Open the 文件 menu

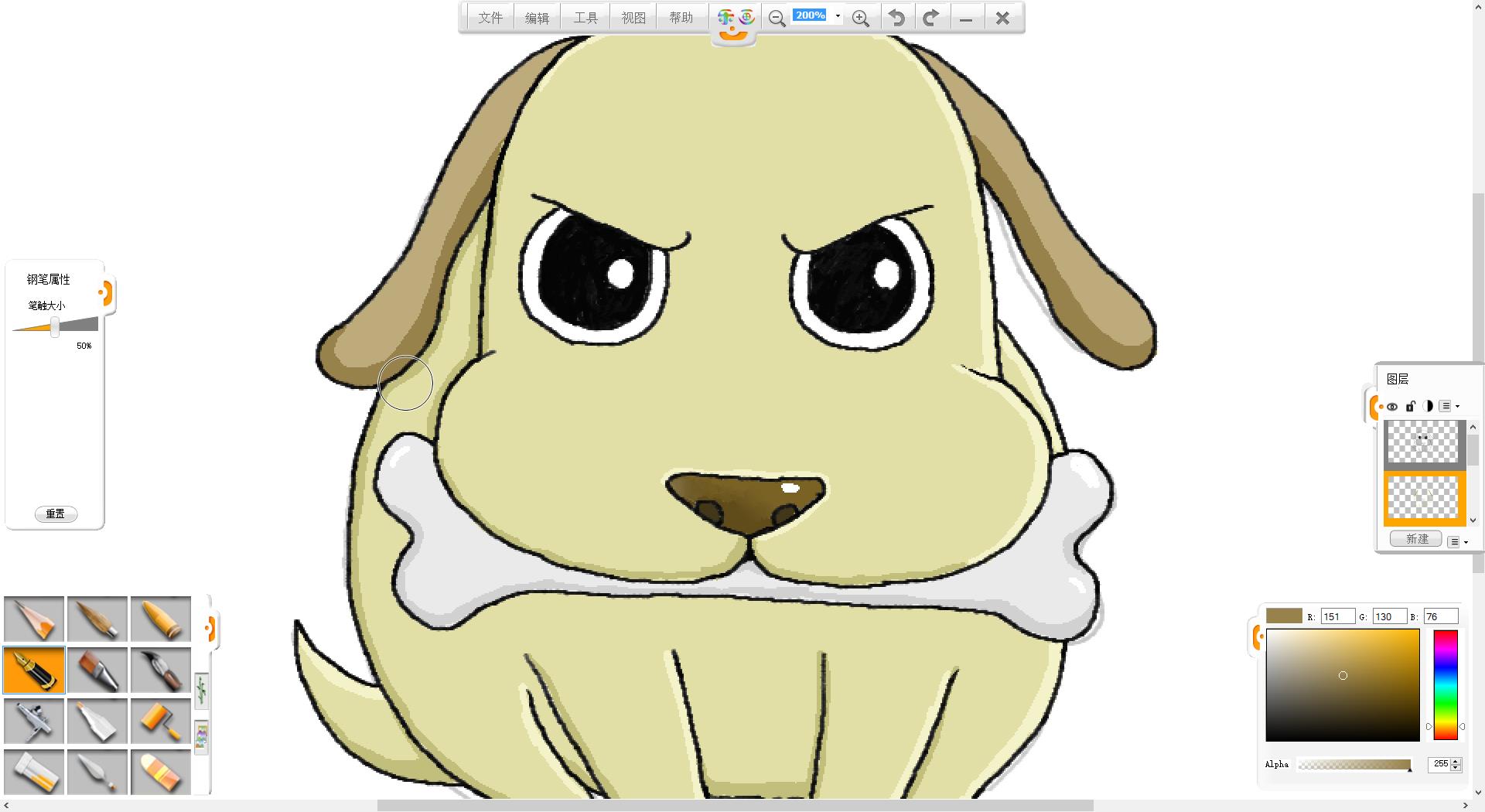coord(490,18)
